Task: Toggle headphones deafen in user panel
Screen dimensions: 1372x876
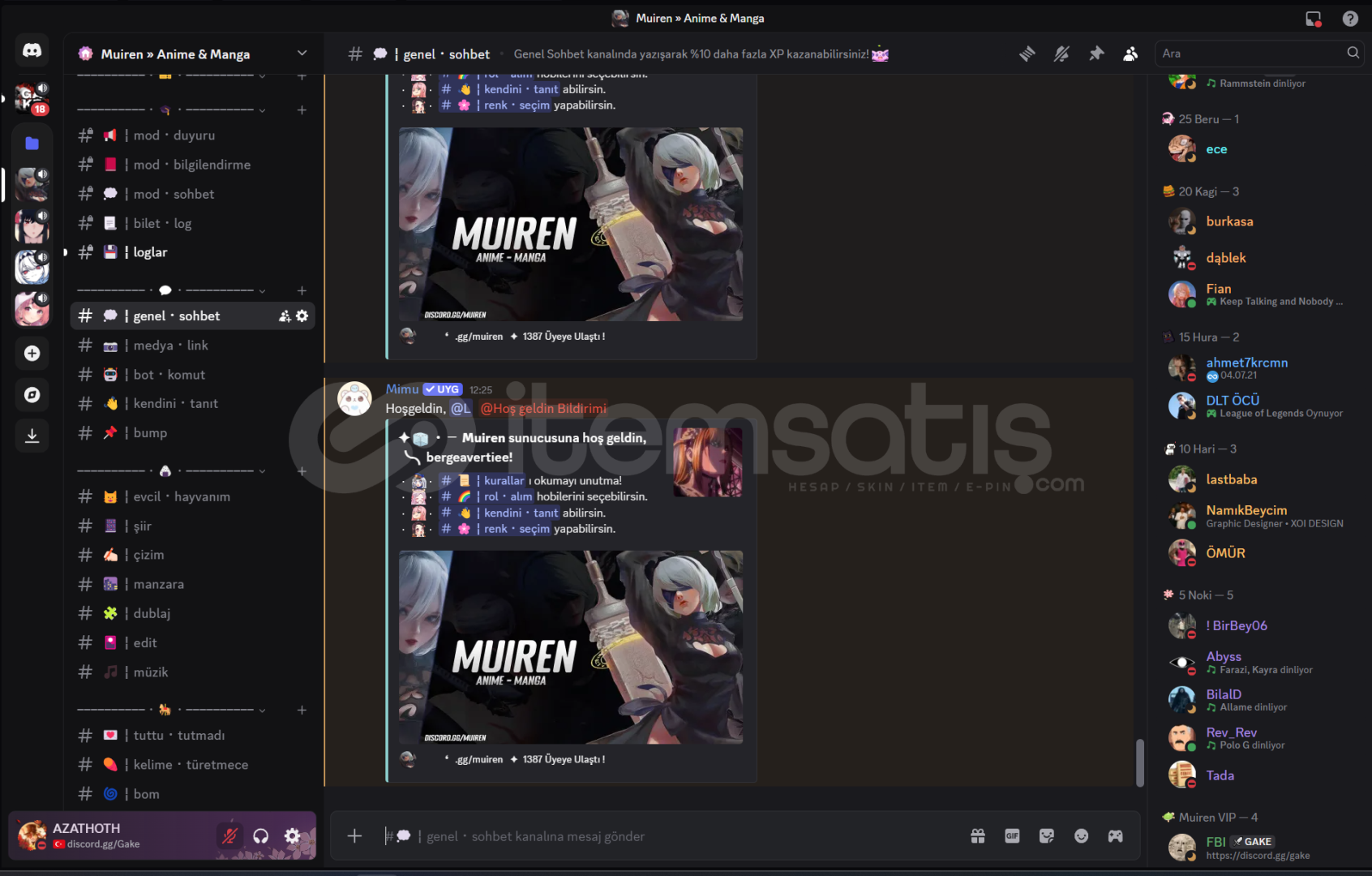Action: point(261,835)
